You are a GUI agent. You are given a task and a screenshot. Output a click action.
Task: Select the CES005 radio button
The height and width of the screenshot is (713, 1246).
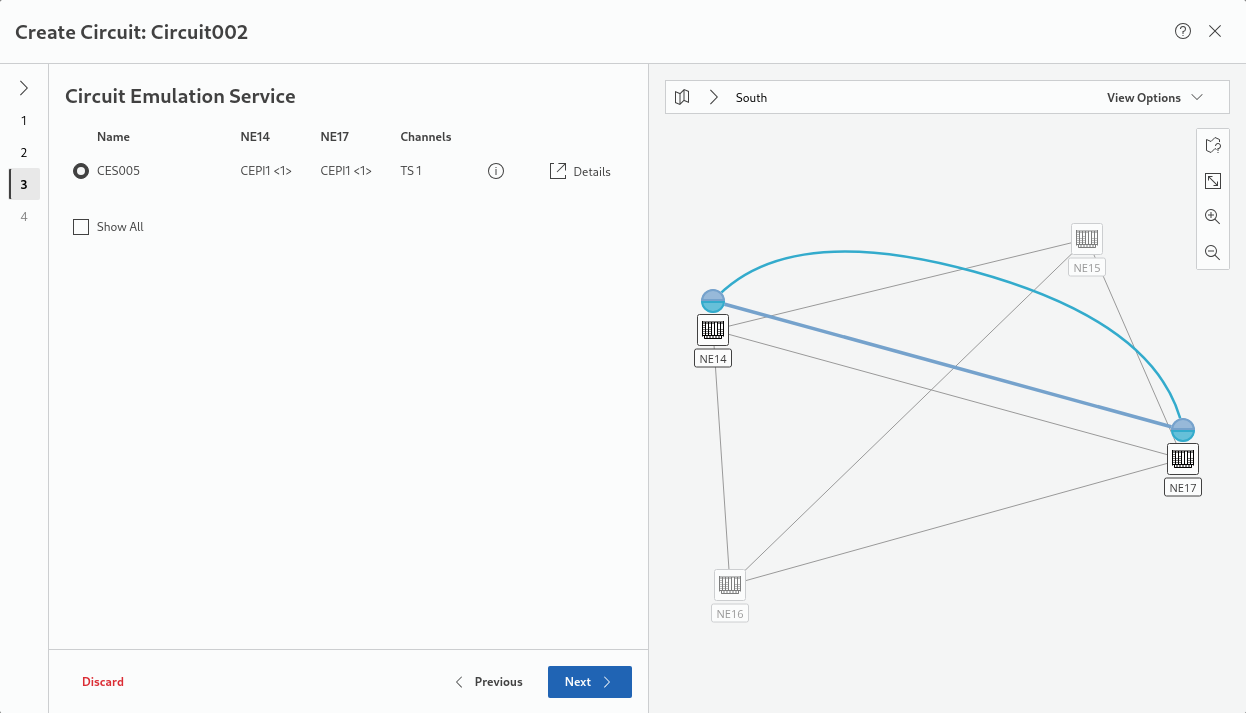[81, 171]
